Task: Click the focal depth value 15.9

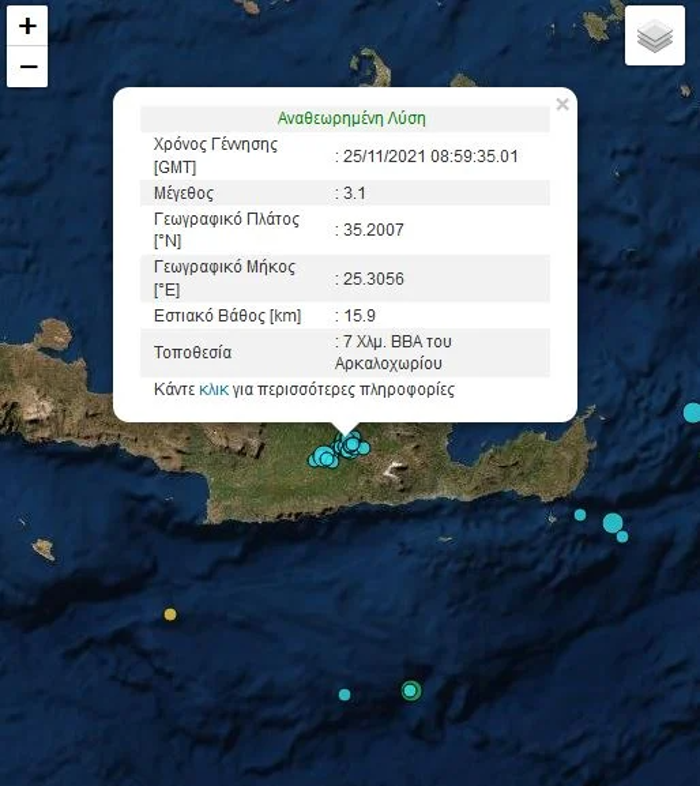Action: tap(357, 316)
